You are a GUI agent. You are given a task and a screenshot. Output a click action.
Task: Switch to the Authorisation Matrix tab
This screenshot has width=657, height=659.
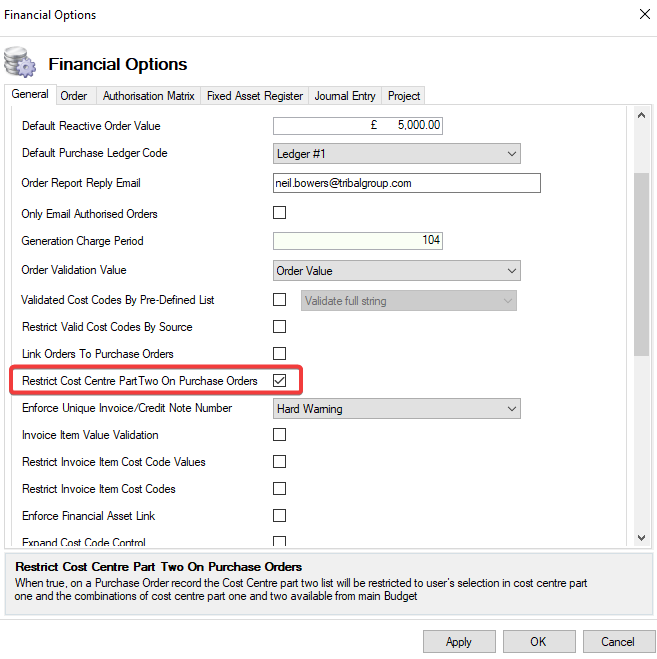149,96
